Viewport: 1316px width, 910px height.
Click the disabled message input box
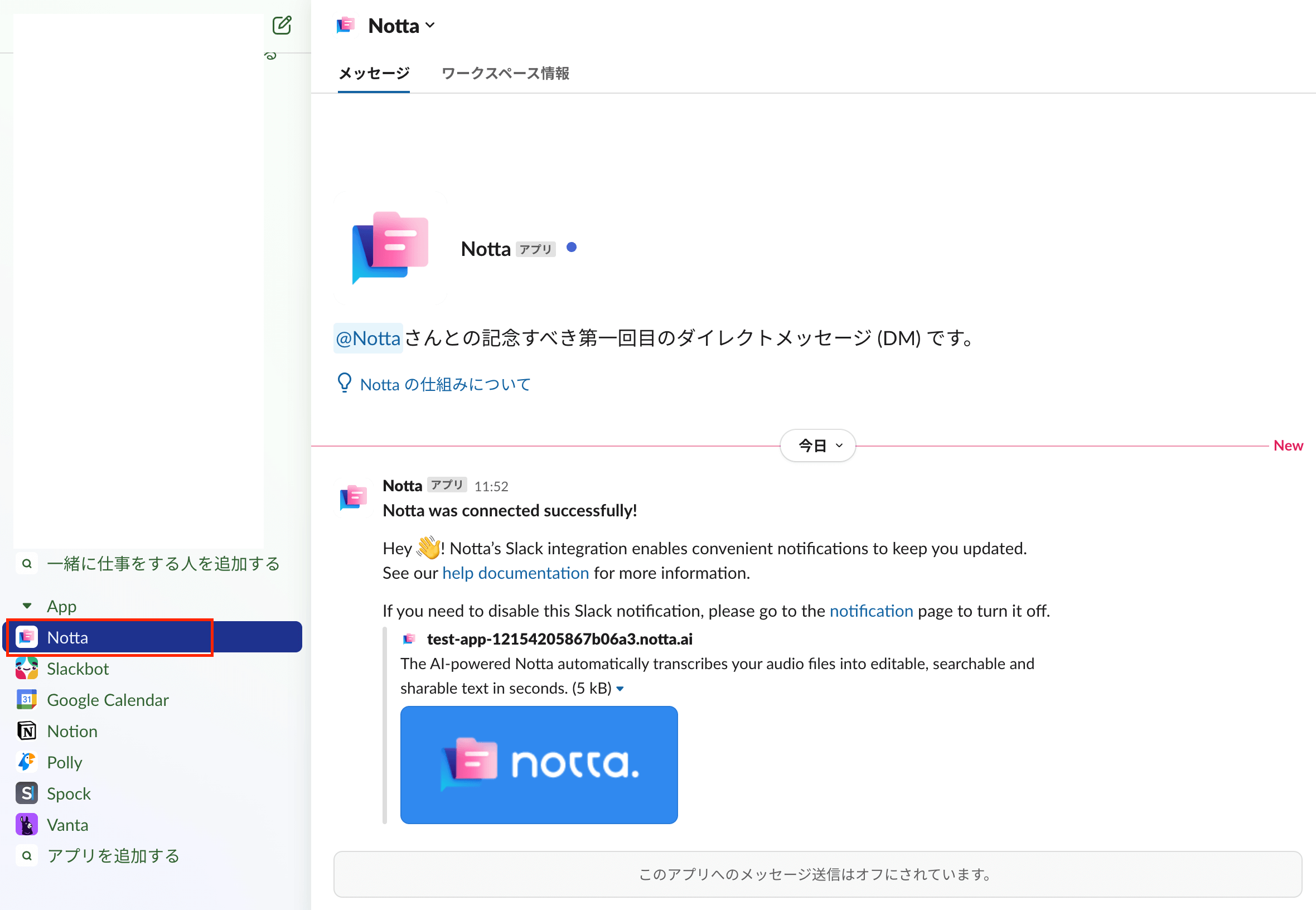pyautogui.click(x=817, y=875)
